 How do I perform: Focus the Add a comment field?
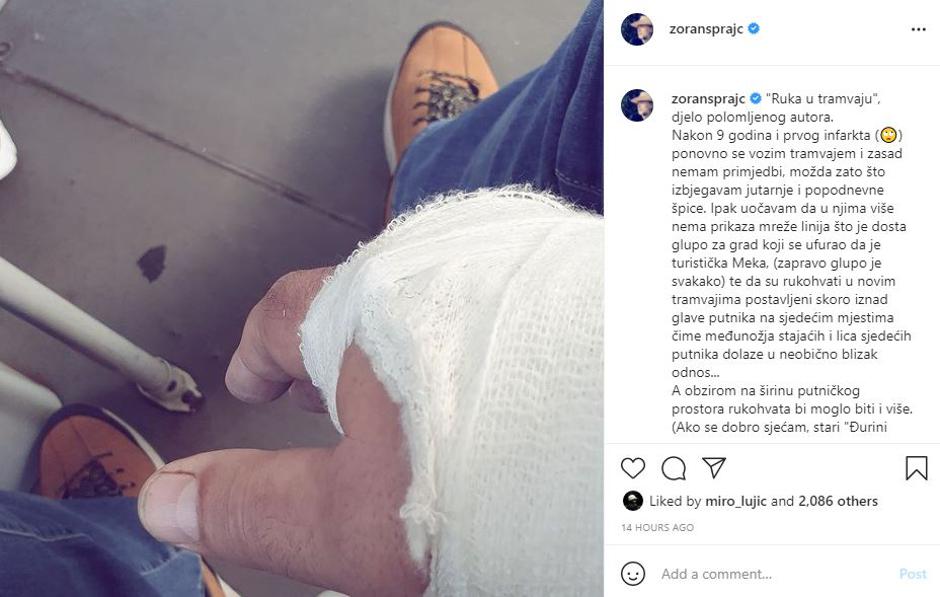(x=773, y=574)
